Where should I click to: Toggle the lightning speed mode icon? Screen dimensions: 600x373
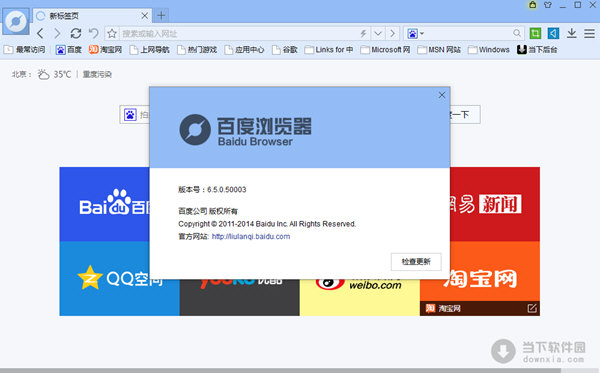(x=363, y=34)
